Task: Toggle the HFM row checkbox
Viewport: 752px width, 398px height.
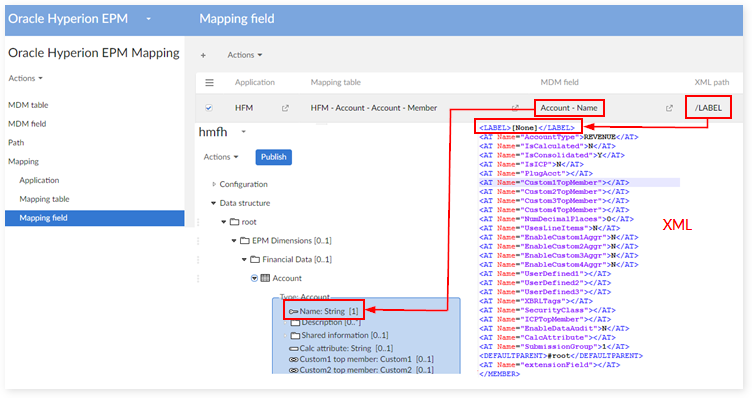Action: (x=209, y=108)
